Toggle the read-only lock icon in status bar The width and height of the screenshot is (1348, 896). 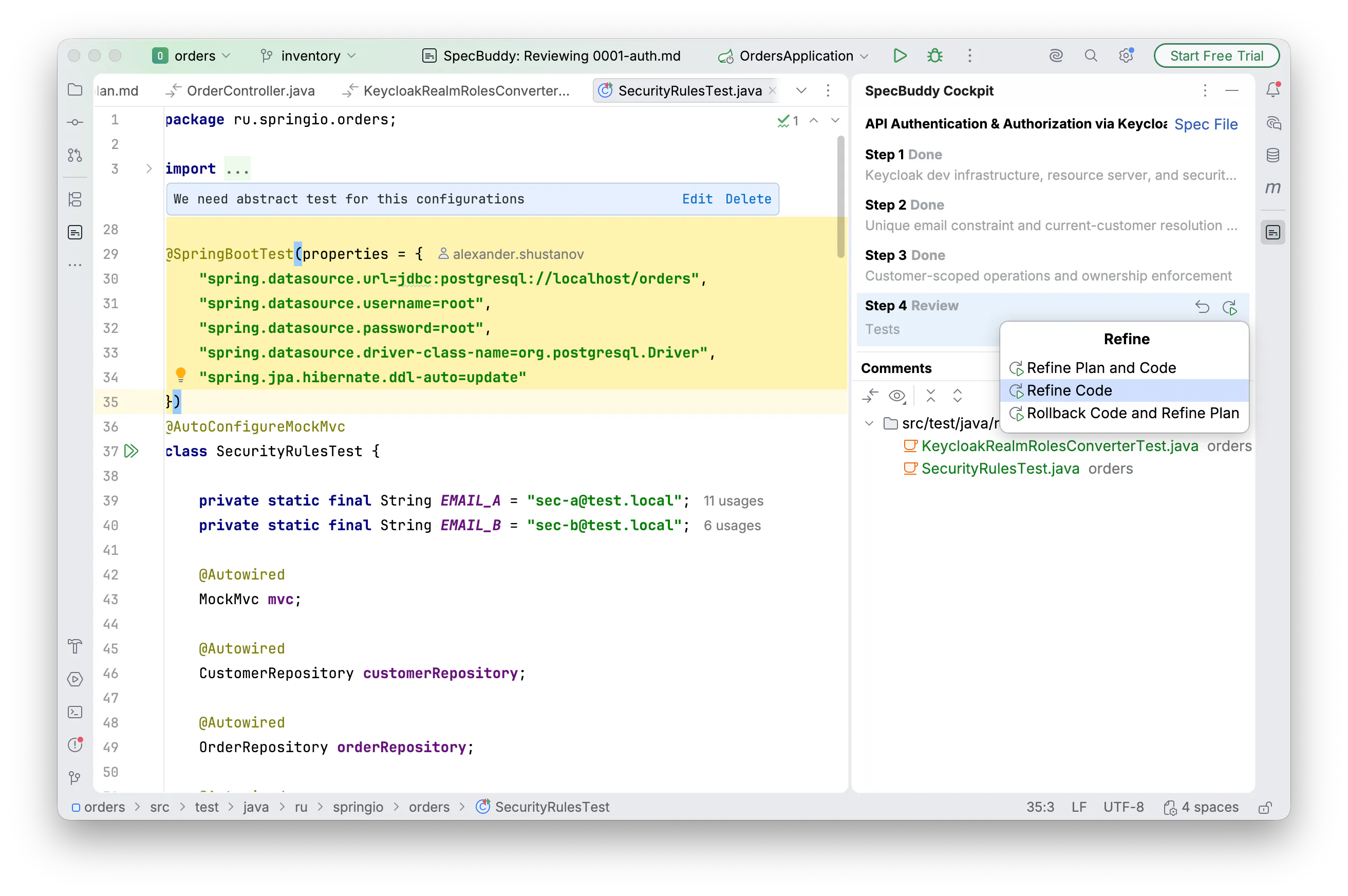tap(1265, 807)
